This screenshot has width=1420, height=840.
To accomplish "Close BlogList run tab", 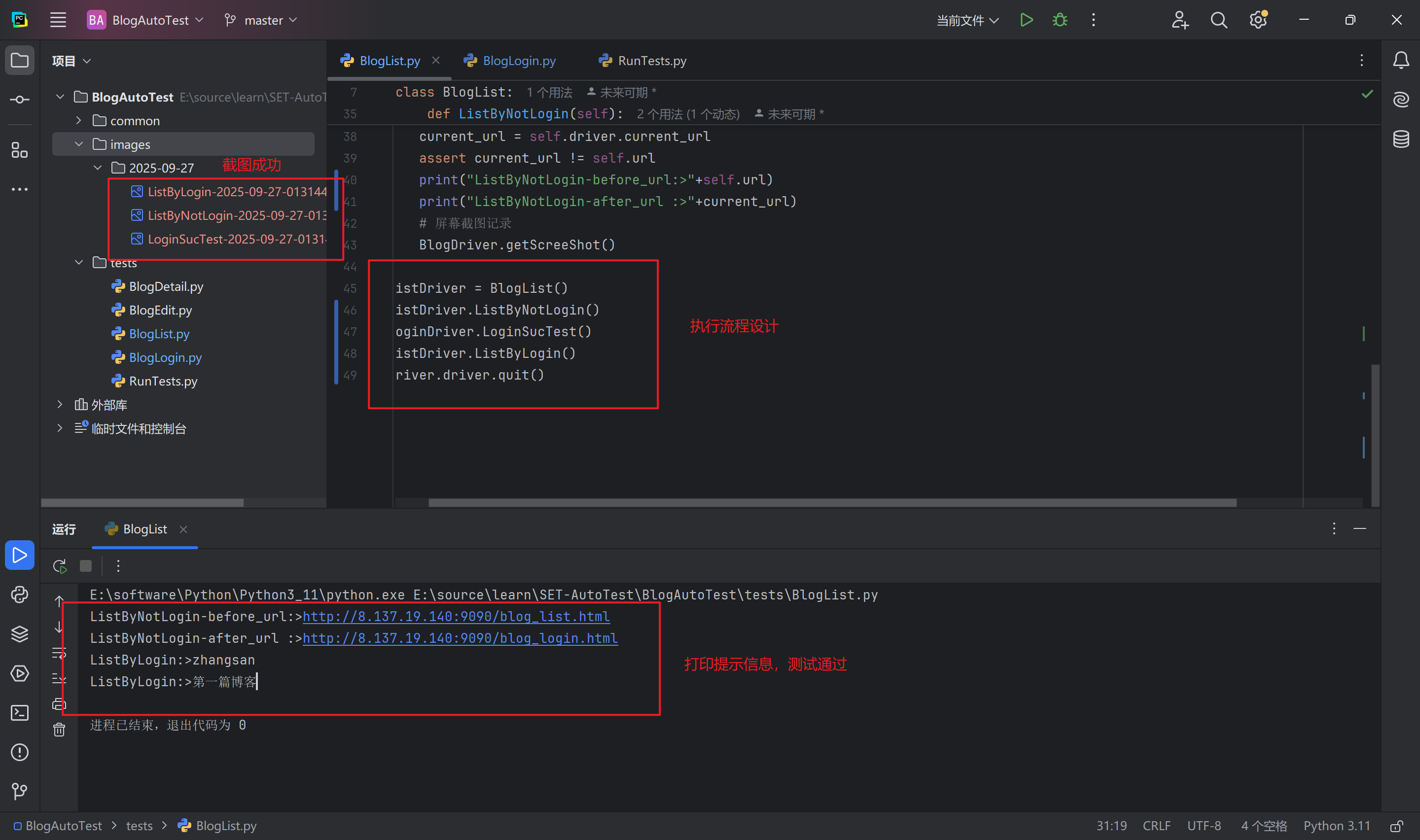I will coord(183,529).
